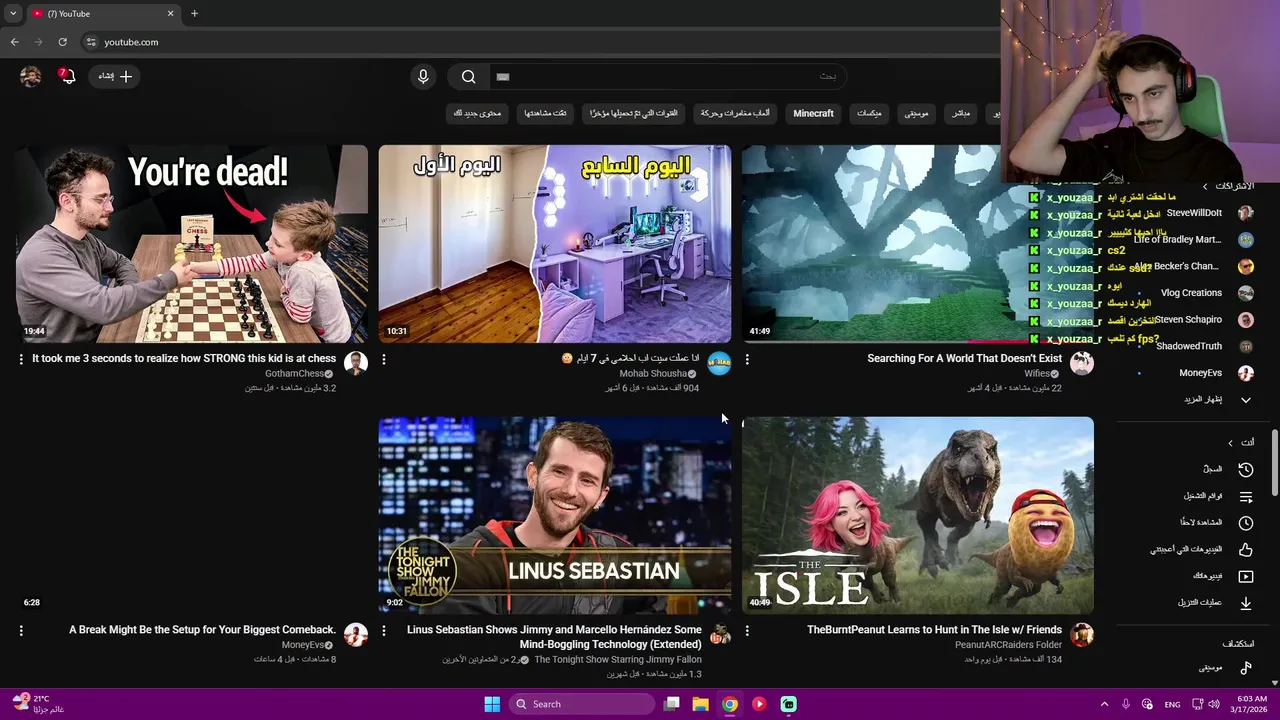Open options menu for the chess video
The width and height of the screenshot is (1280, 720).
[x=21, y=359]
